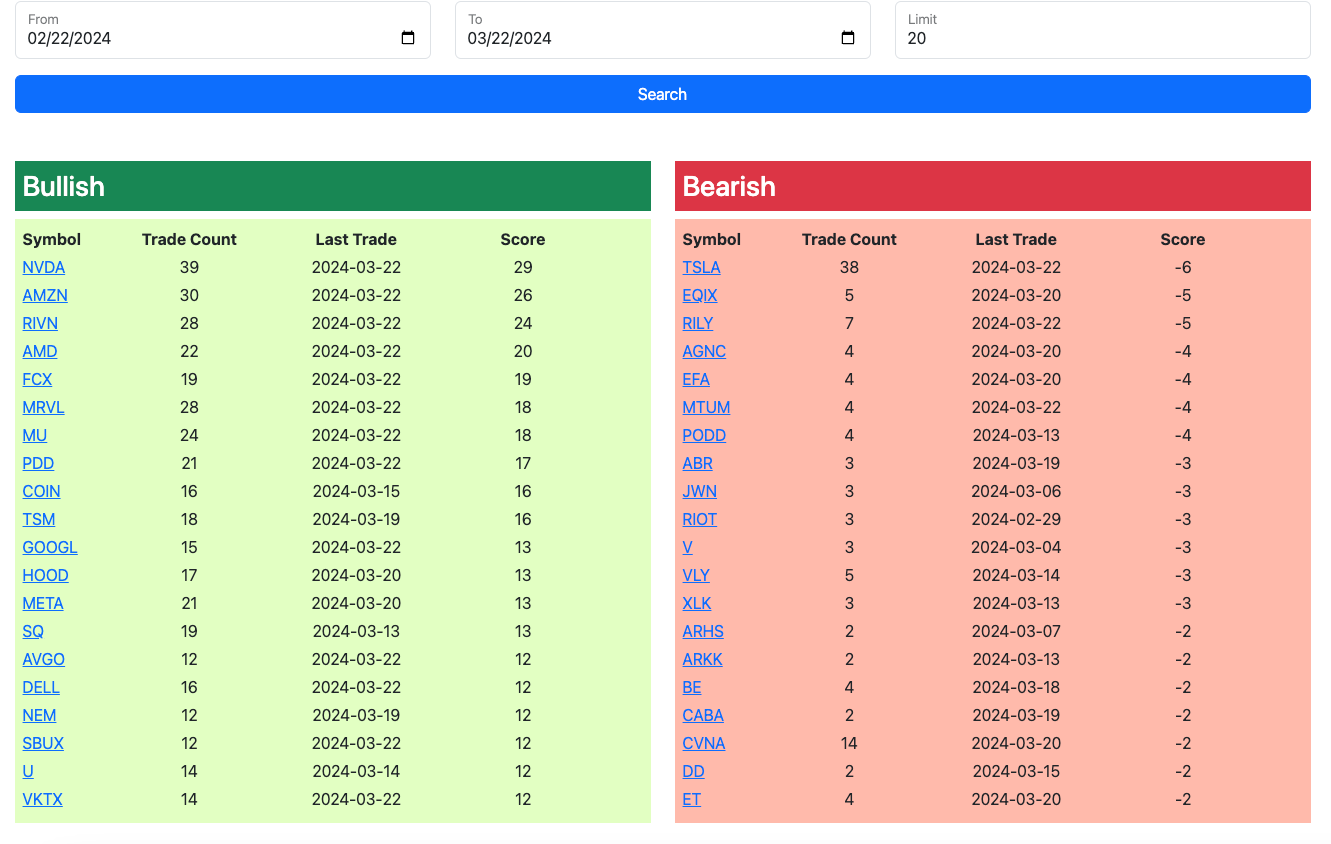Open the SBUX symbol link
This screenshot has height=844, width=1331.
click(x=43, y=743)
